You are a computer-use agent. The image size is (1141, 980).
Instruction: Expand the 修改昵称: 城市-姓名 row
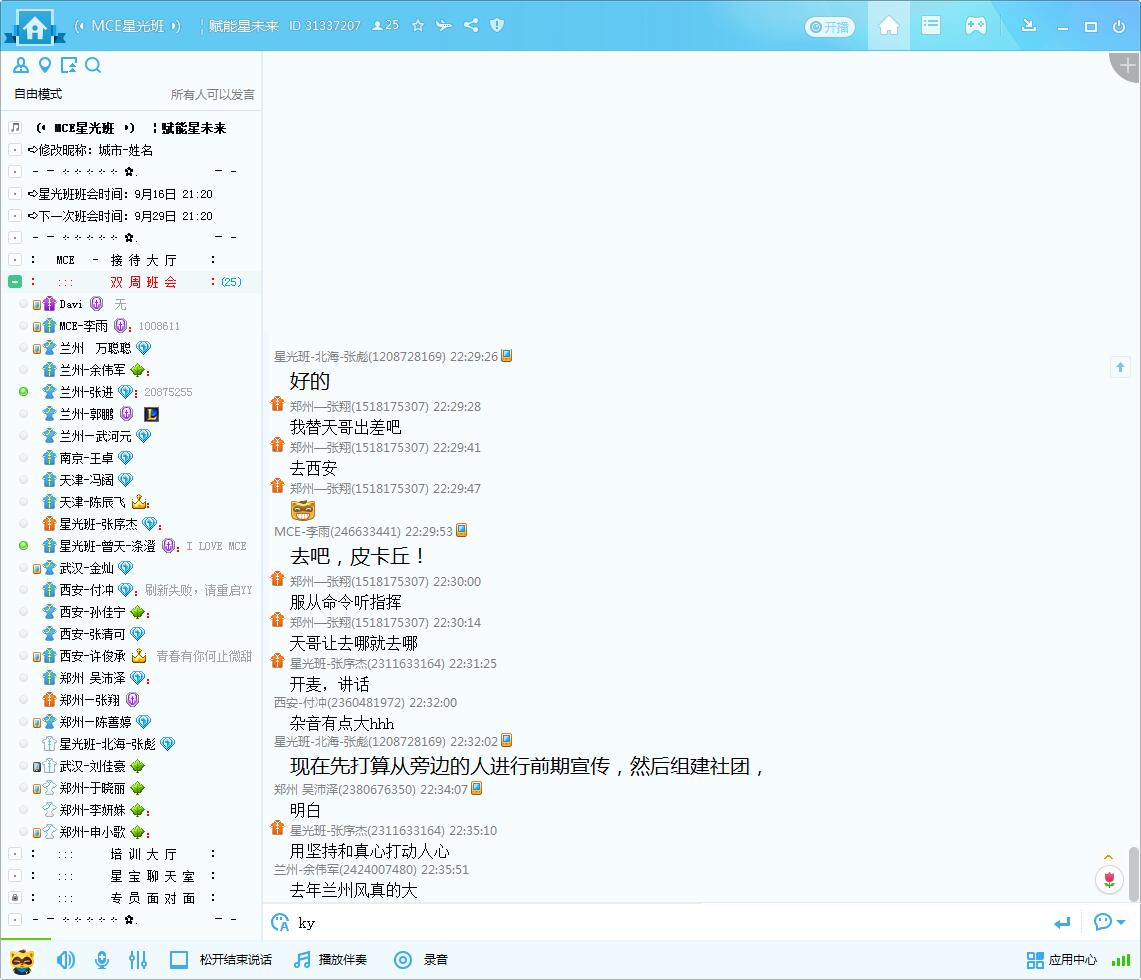(x=15, y=150)
